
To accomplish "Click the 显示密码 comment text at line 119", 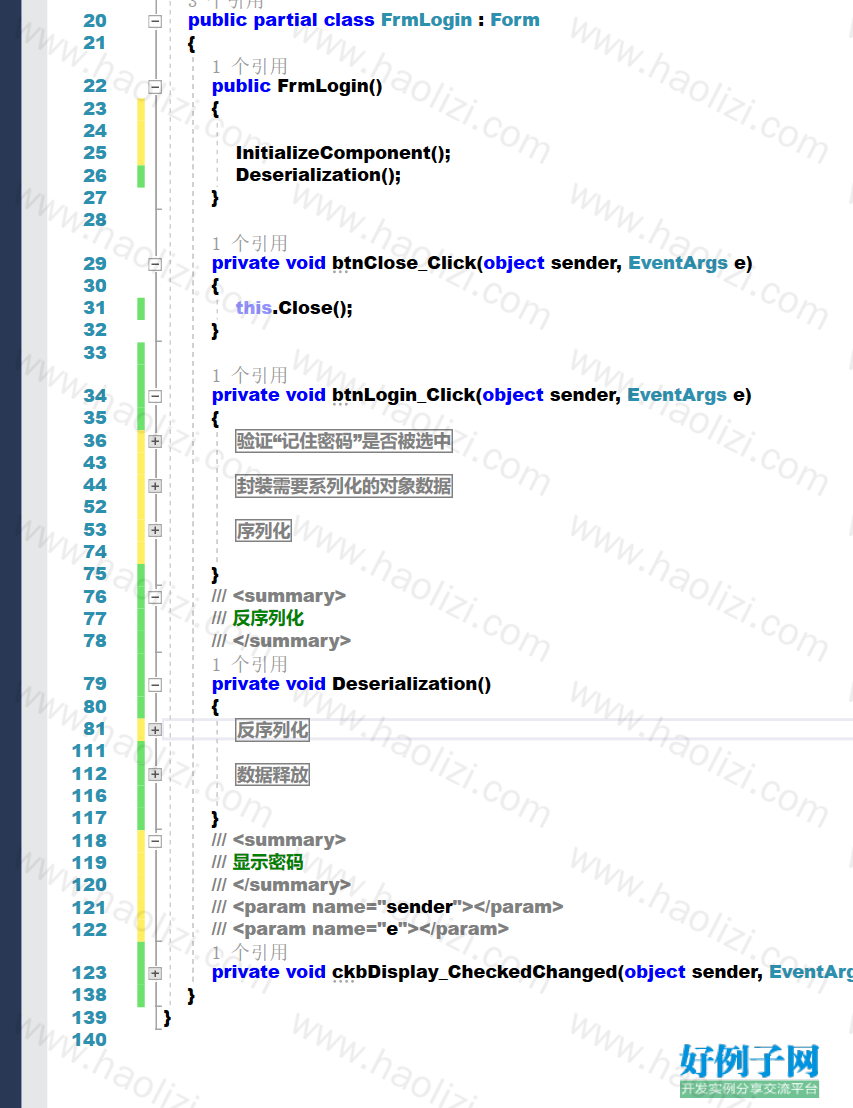I will pyautogui.click(x=268, y=863).
